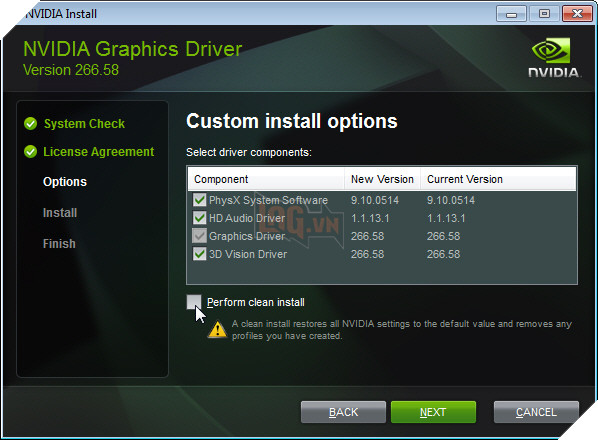Uncheck the 3D Vision Driver checkbox
Image resolution: width=598 pixels, height=440 pixels.
tap(199, 254)
